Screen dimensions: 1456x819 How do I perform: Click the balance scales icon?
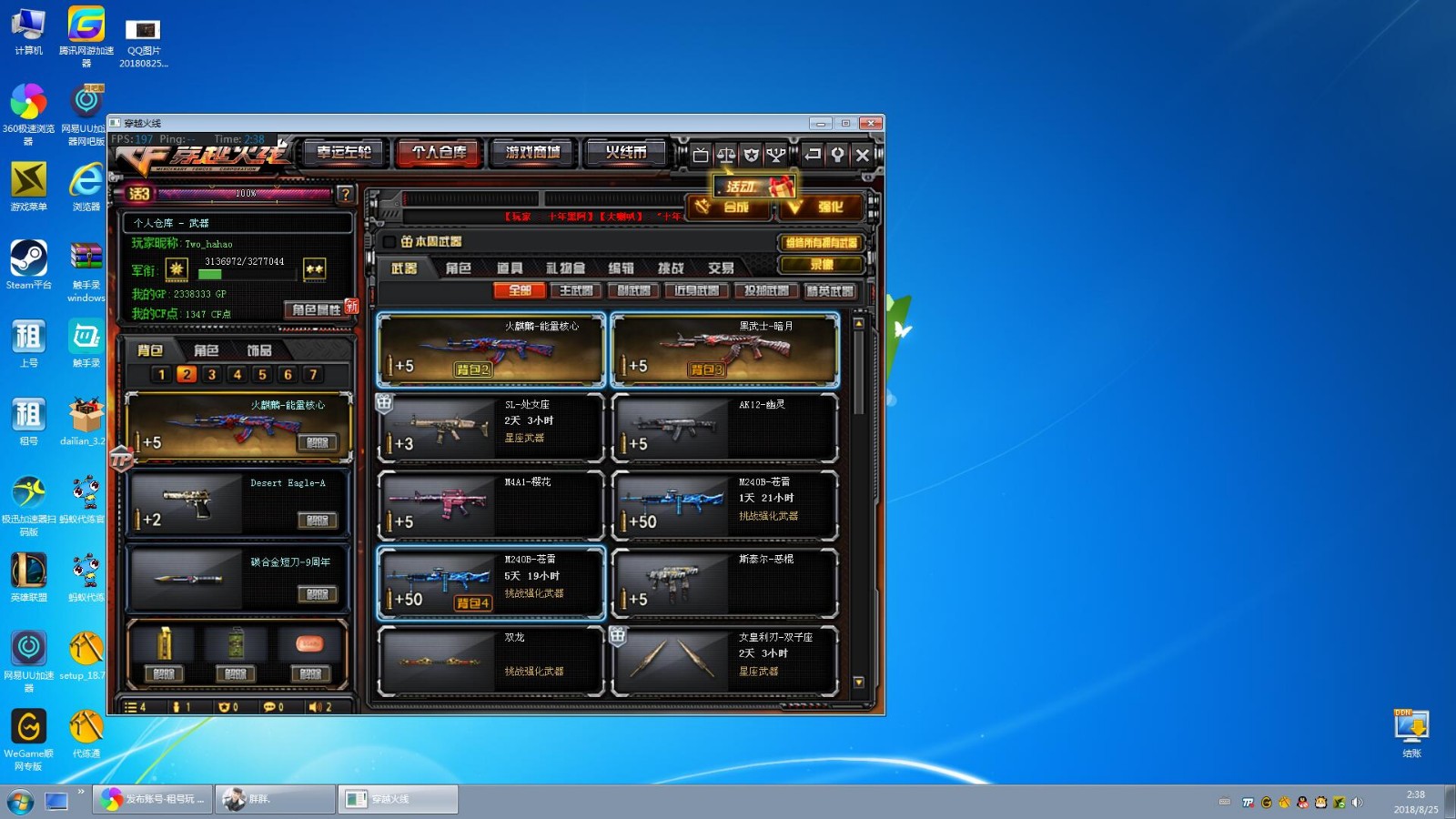(725, 155)
